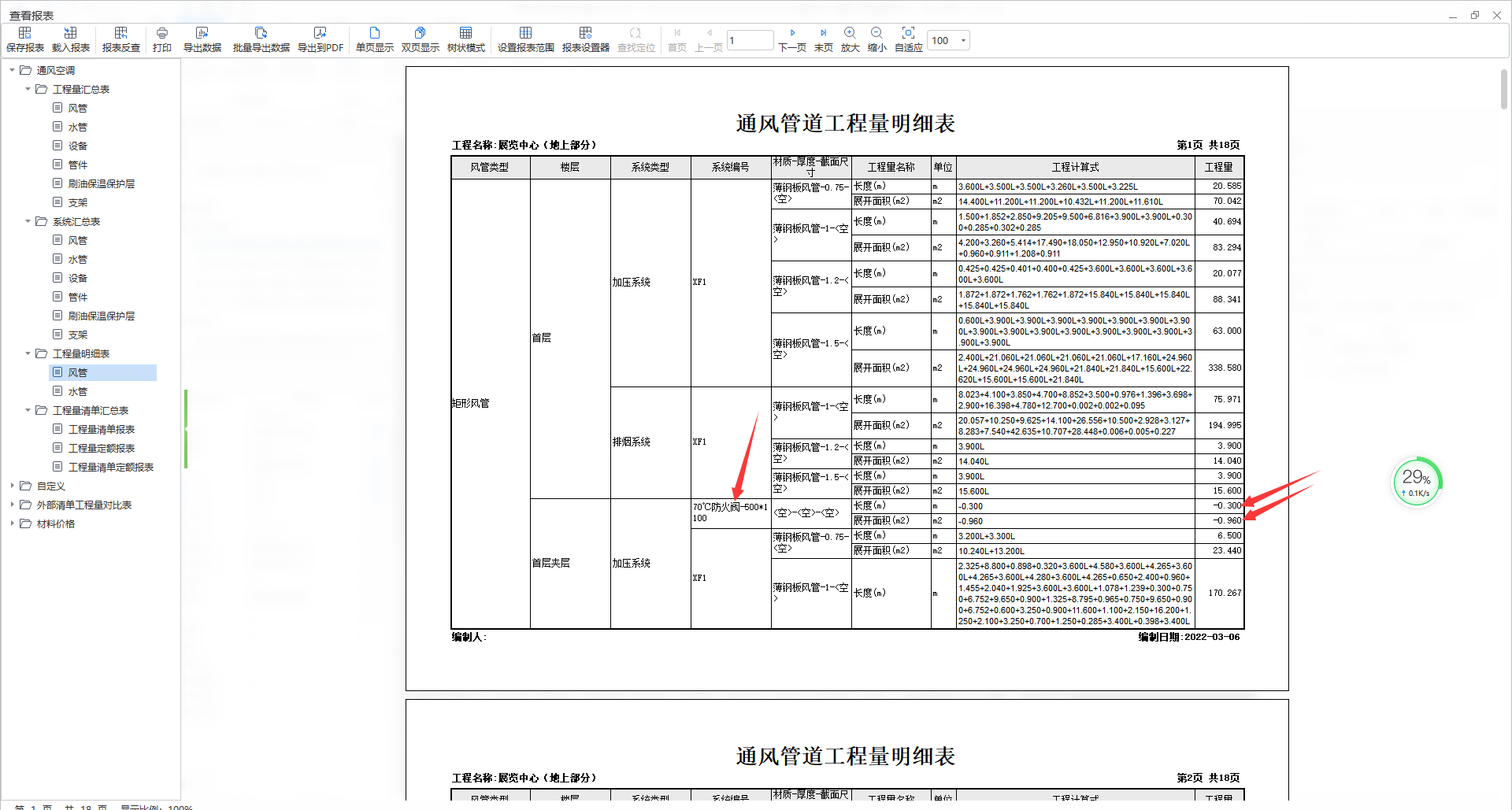The width and height of the screenshot is (1512, 810).
Task: Expand the 自定义 folder
Action: (x=12, y=486)
